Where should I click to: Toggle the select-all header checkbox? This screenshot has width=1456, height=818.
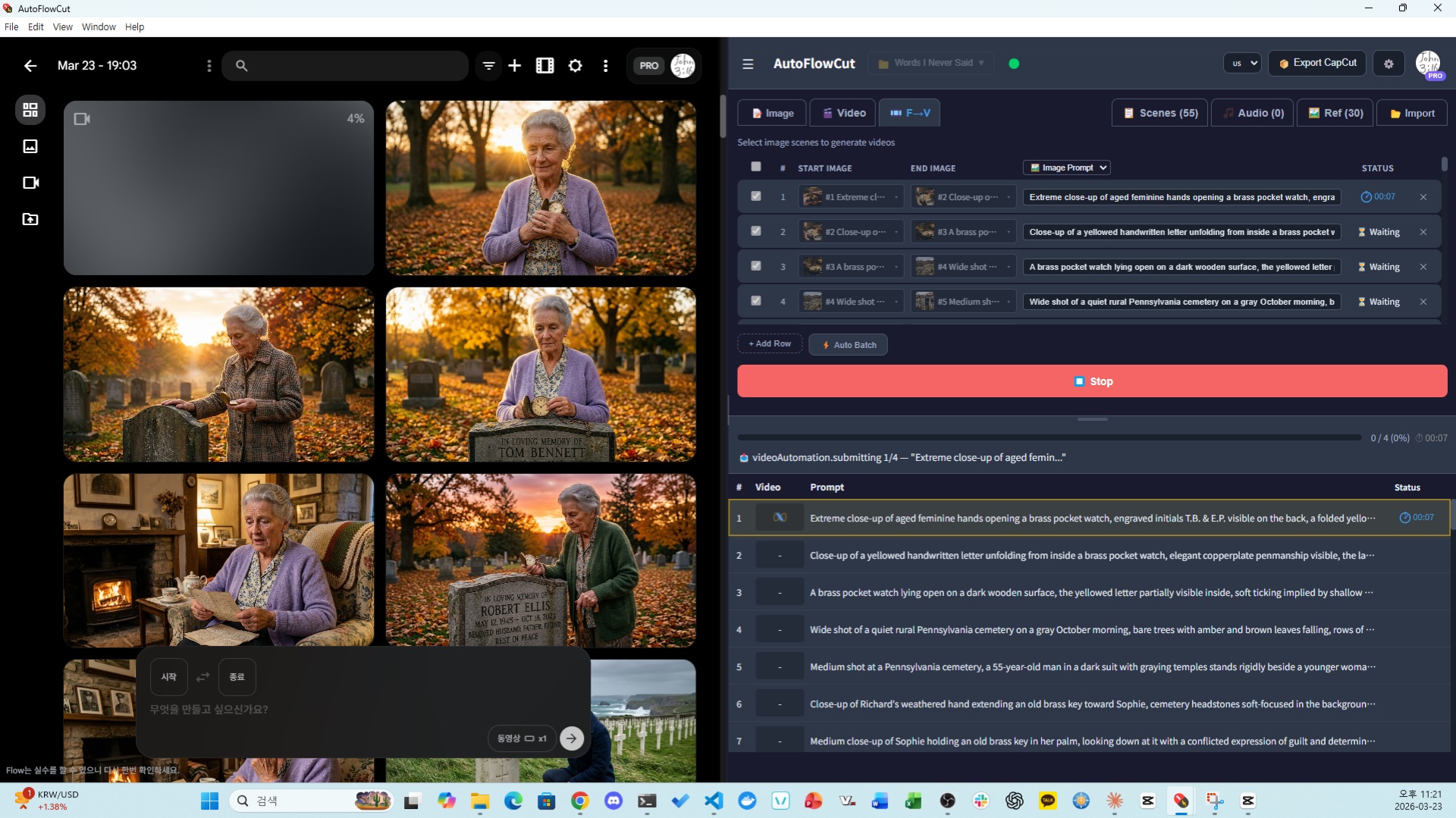coord(755,167)
